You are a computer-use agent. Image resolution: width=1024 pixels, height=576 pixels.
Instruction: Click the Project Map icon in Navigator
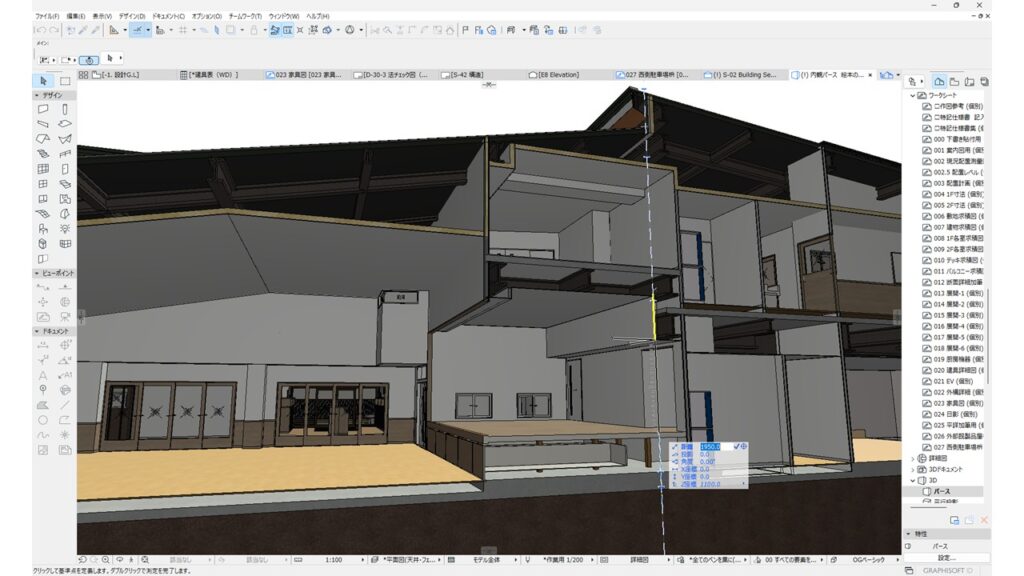[940, 80]
